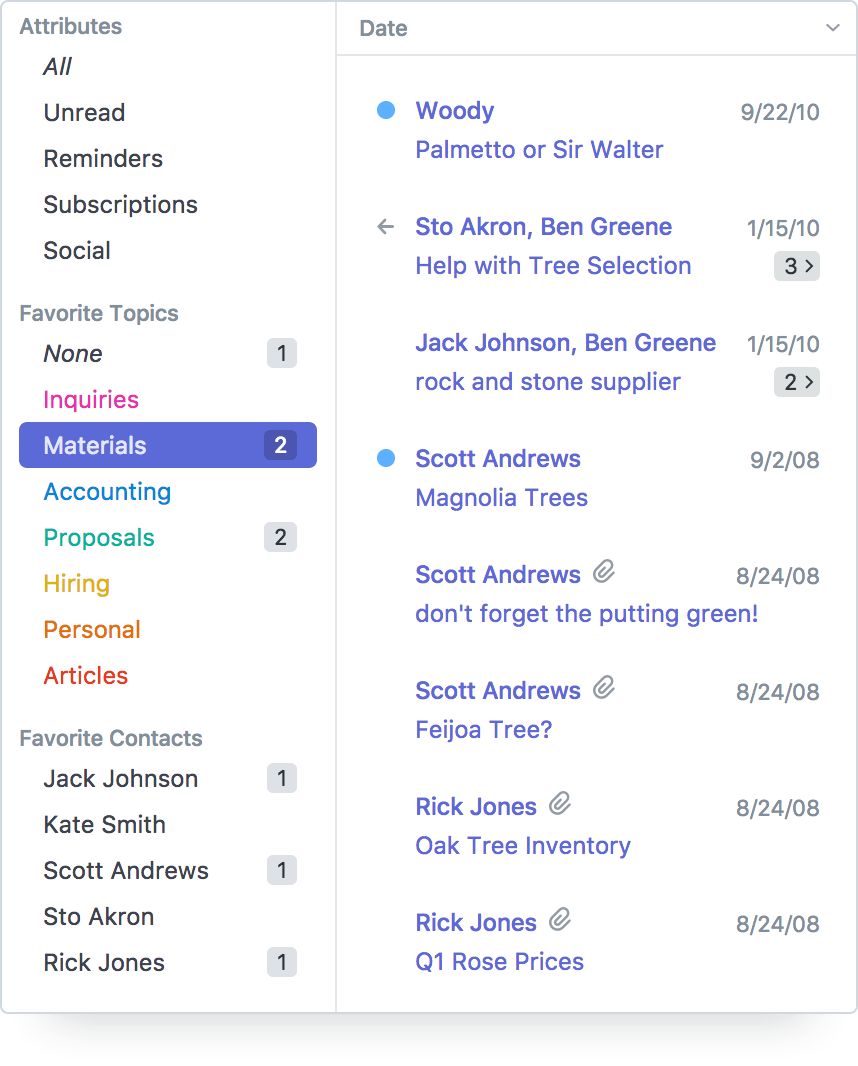Select the Proposals topic

[x=99, y=538]
